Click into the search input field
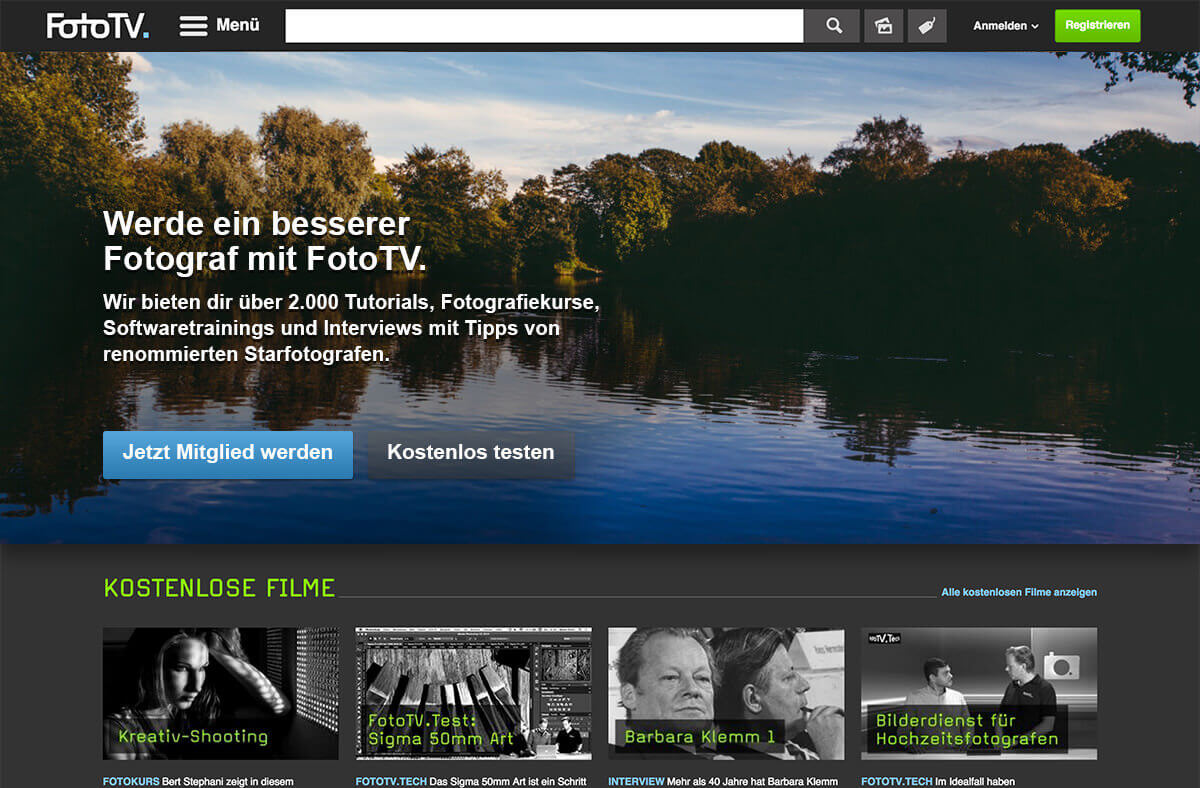 pos(545,25)
